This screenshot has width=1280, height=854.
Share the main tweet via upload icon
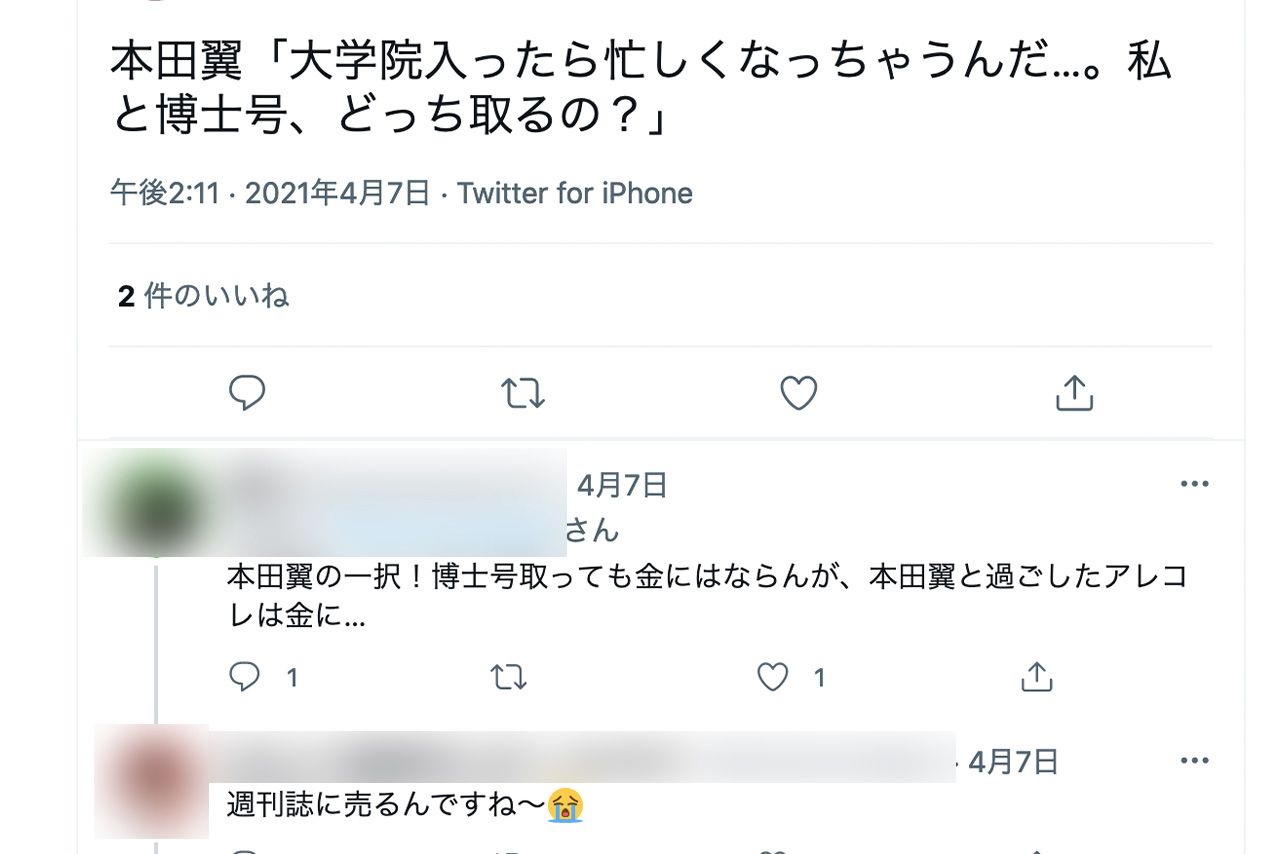1074,394
